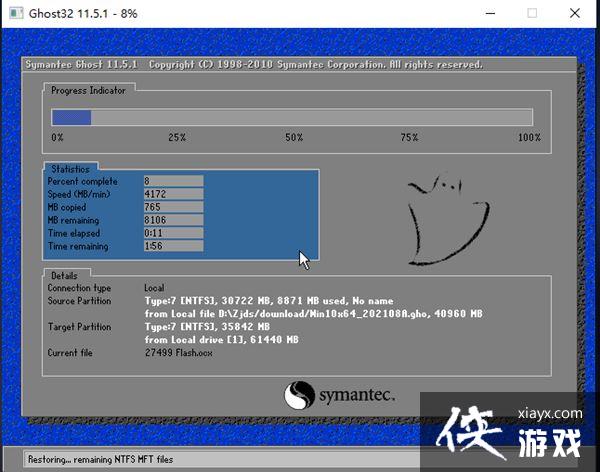This screenshot has width=600, height=472.
Task: Click the MB copied label
Action: (67, 207)
